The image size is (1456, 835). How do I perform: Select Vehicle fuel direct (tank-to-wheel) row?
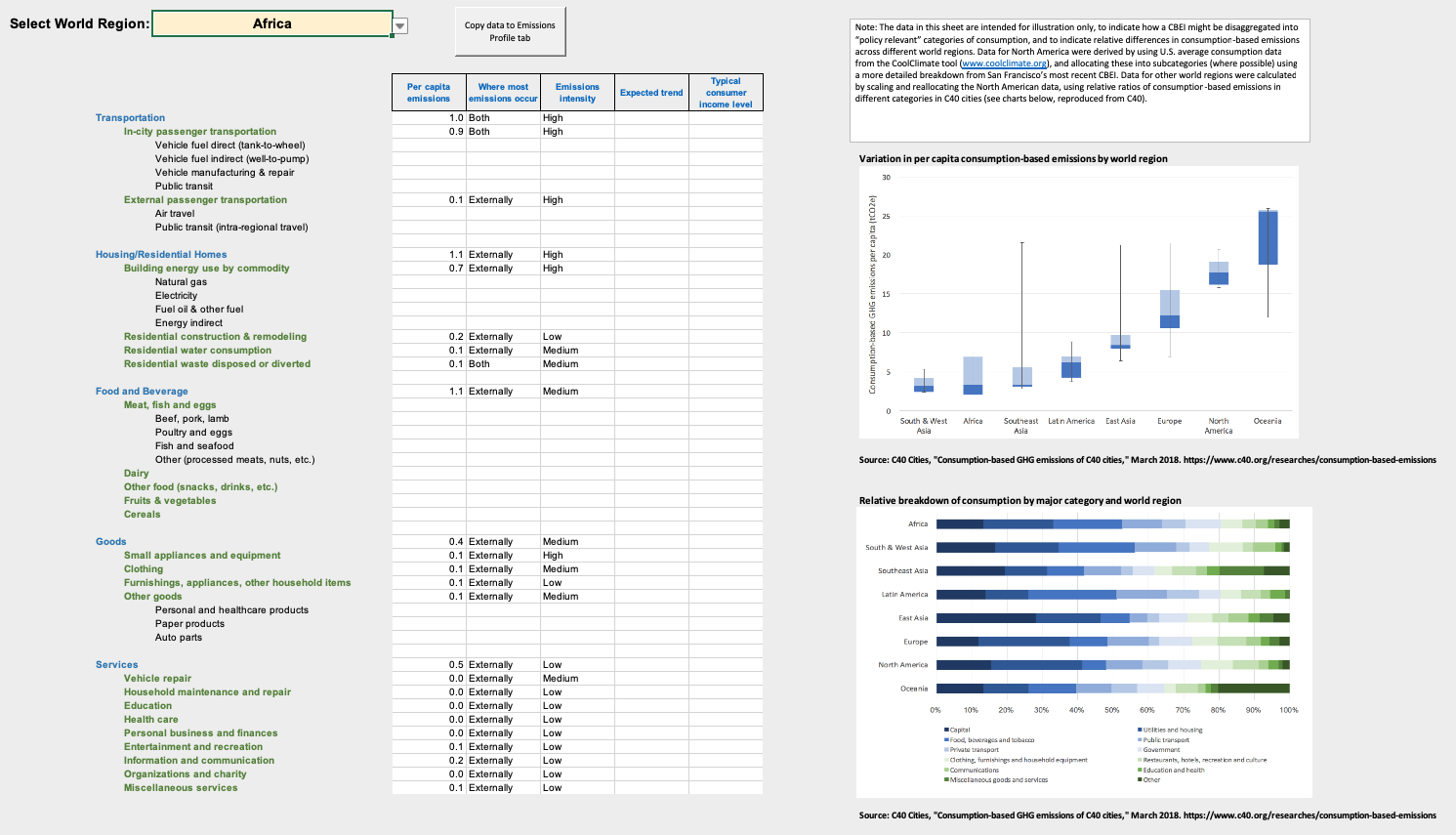[x=230, y=145]
